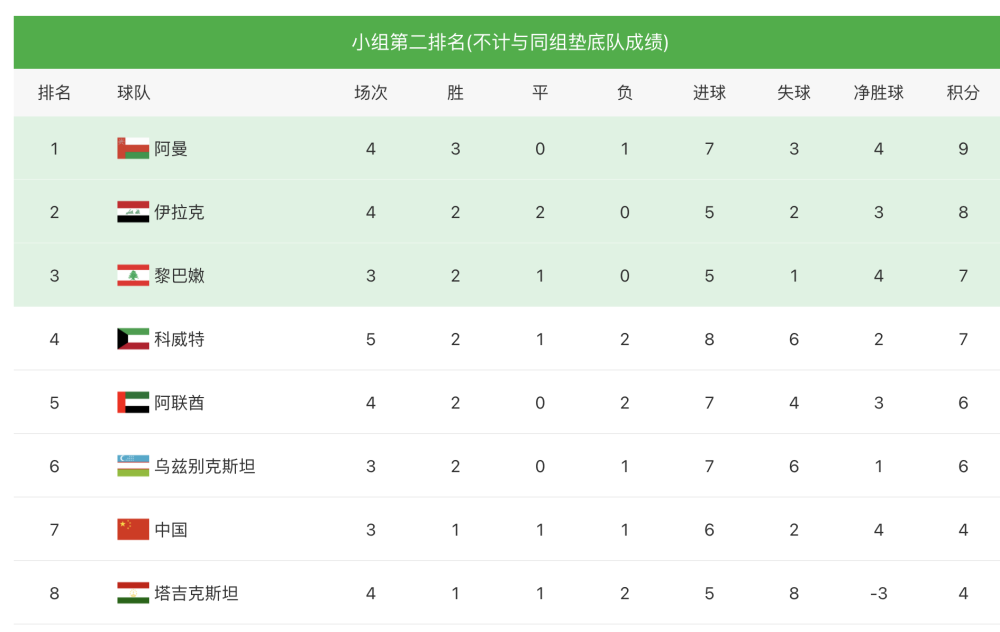Click the UAE flag icon
This screenshot has width=1000, height=632.
pos(133,402)
